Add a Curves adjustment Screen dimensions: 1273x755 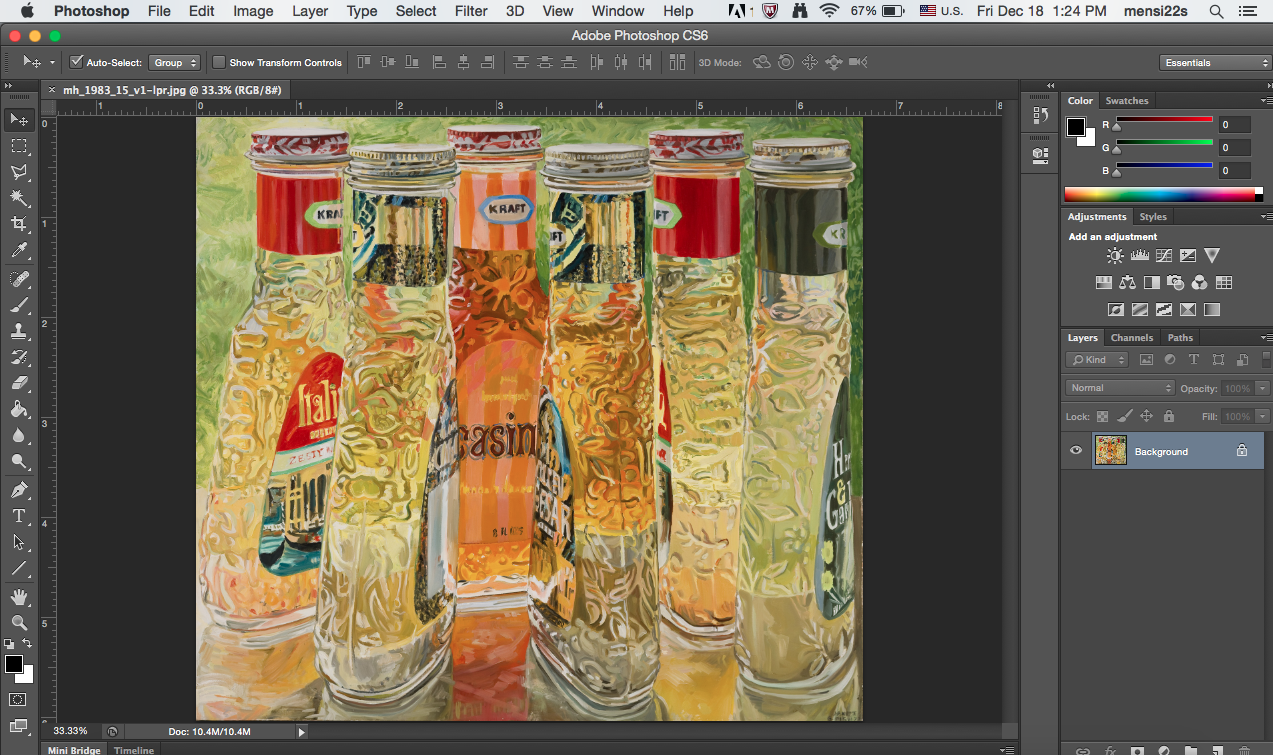[x=1163, y=256]
